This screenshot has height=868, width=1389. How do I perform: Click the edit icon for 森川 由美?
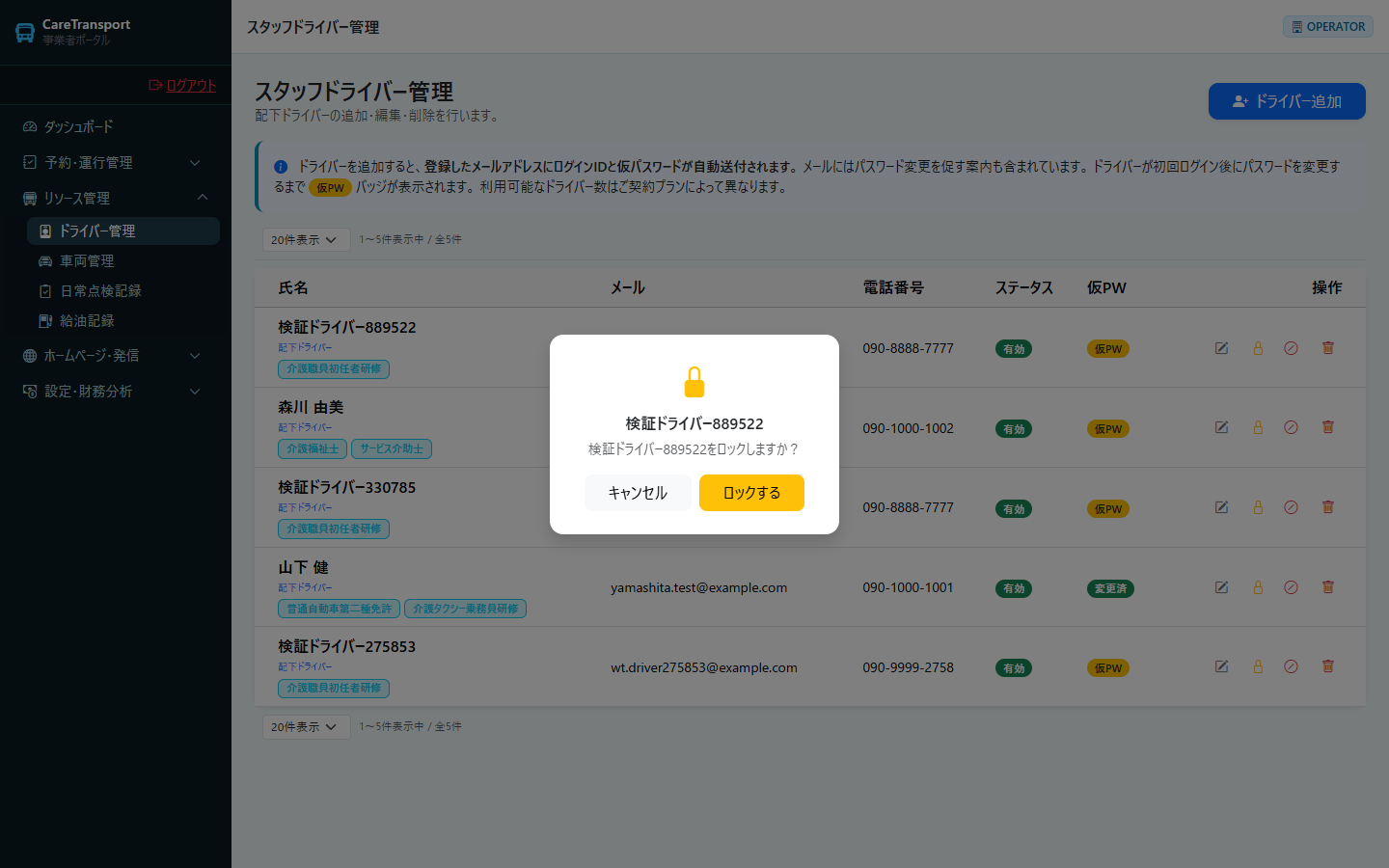click(x=1221, y=427)
